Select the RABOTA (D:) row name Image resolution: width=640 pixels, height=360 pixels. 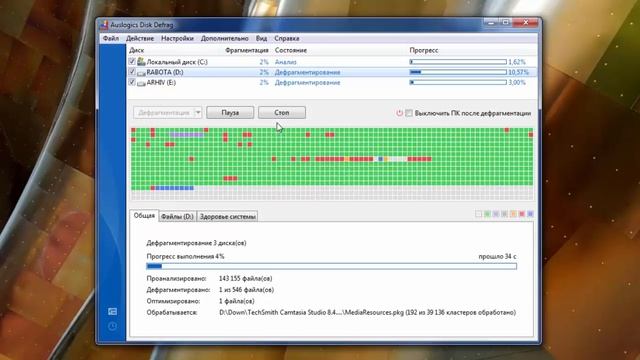click(164, 72)
